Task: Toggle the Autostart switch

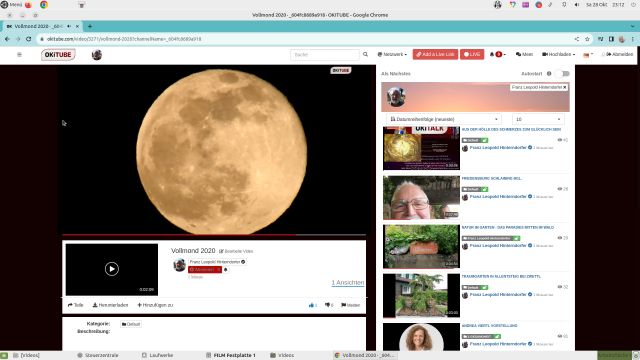Action: pos(564,74)
